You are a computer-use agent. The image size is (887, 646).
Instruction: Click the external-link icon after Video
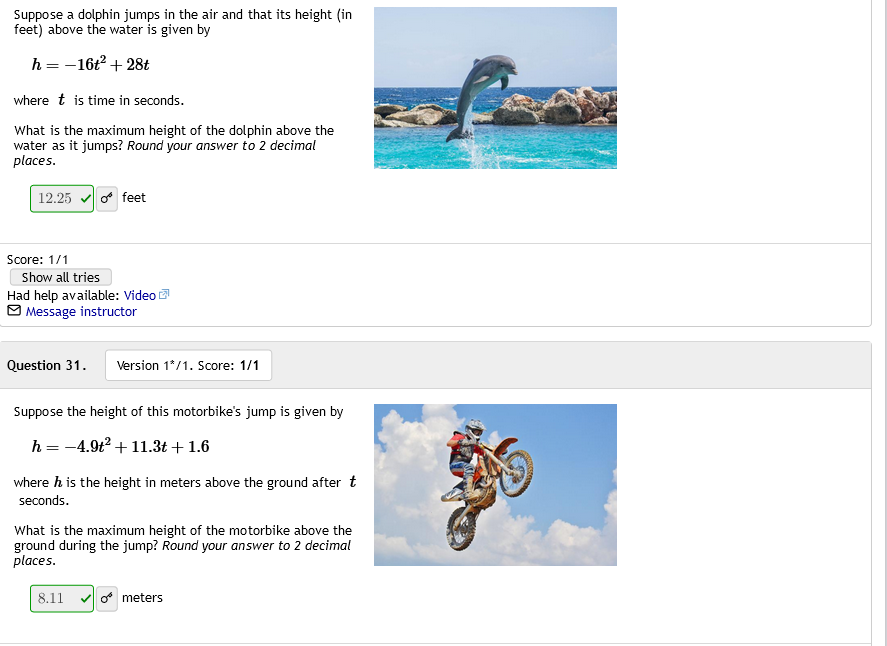click(164, 295)
